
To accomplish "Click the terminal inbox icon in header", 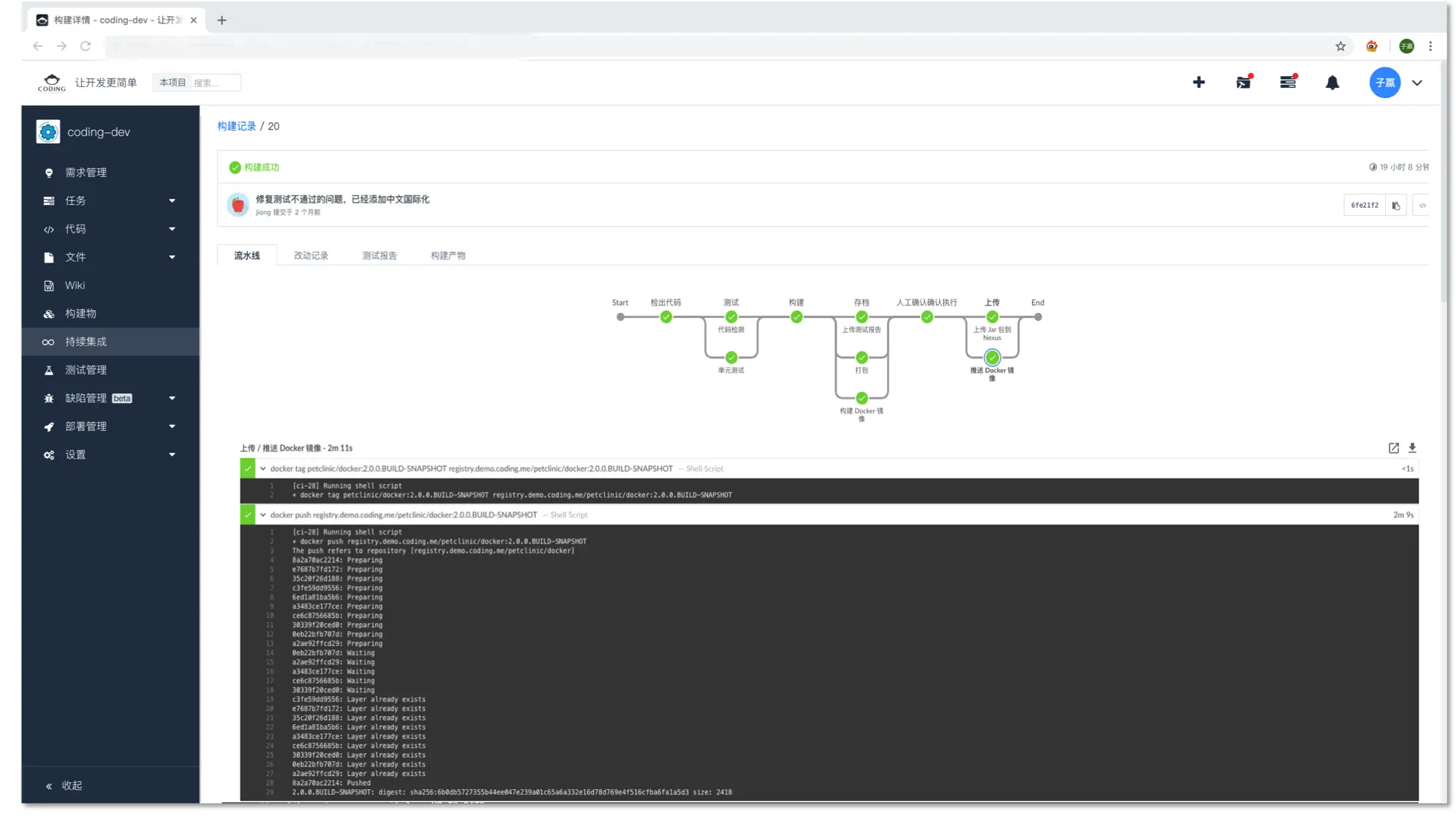I will 1243,83.
